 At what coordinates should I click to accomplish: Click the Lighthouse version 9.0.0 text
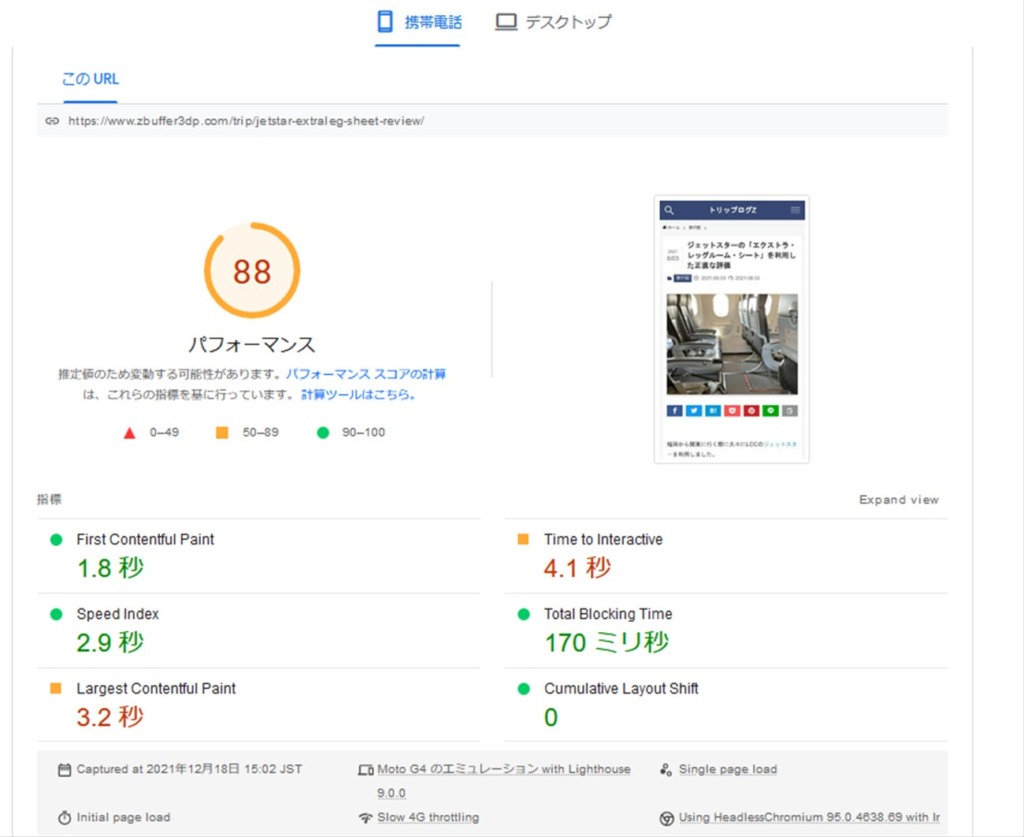391,793
